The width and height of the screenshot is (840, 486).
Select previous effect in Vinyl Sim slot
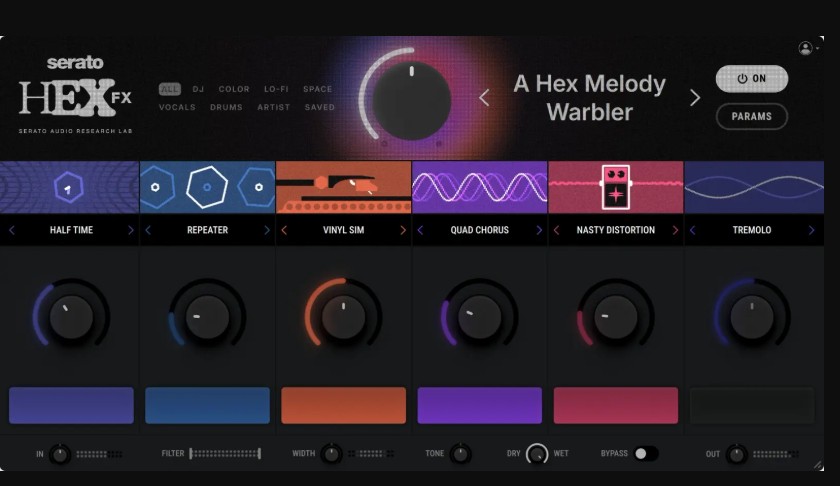point(284,230)
